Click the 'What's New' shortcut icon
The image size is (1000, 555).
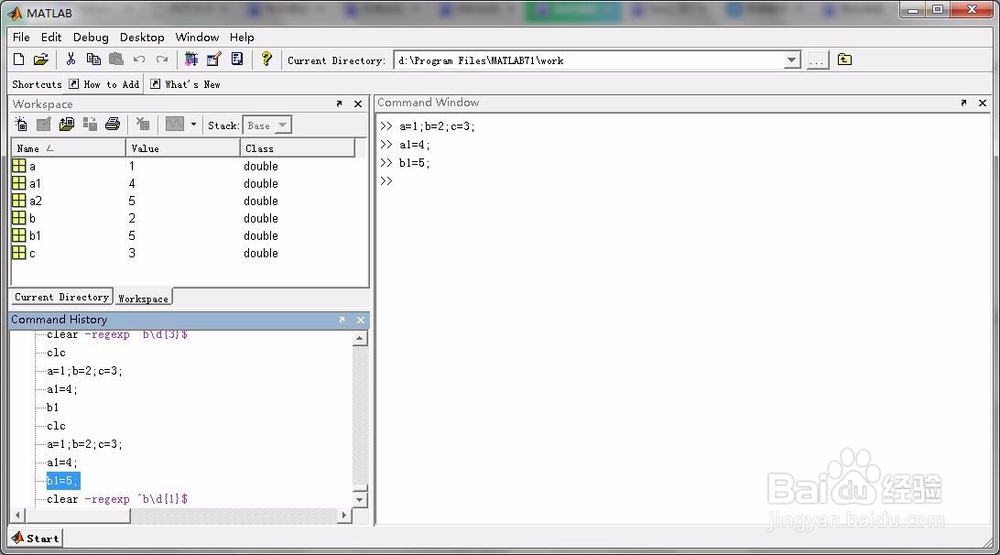(155, 84)
